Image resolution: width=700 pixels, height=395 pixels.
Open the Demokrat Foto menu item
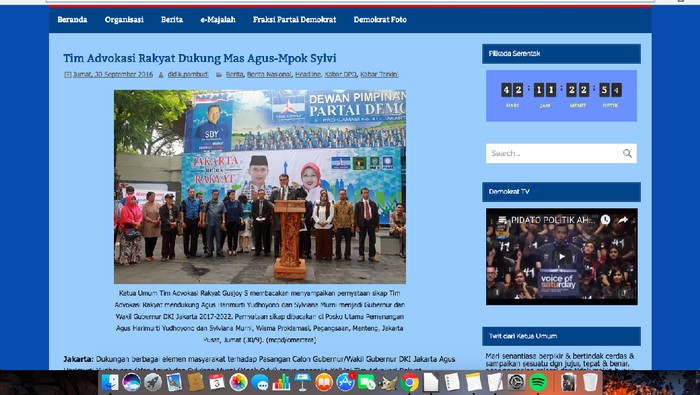pyautogui.click(x=380, y=20)
